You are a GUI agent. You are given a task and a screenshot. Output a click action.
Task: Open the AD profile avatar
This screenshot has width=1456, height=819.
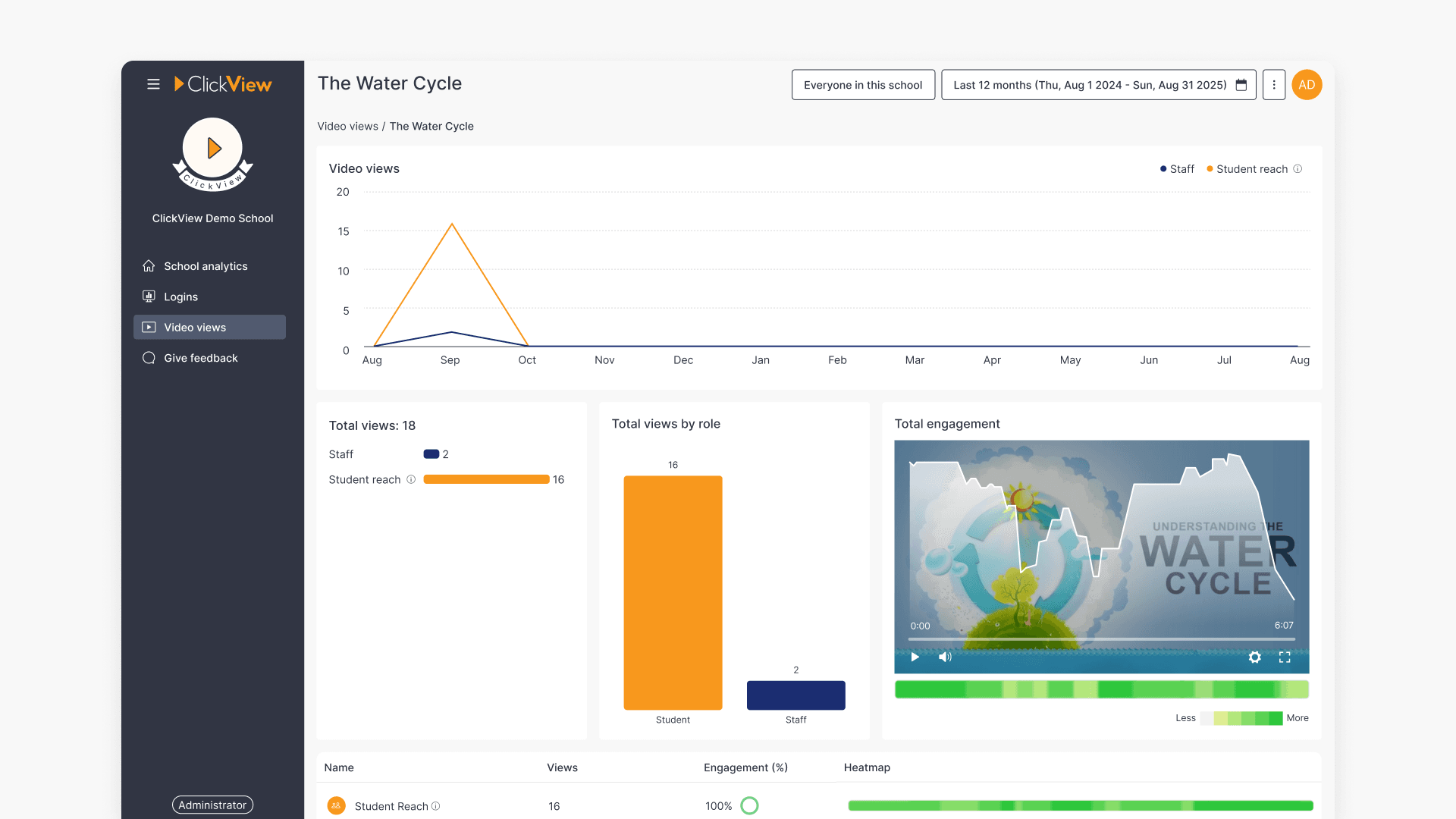click(1307, 85)
